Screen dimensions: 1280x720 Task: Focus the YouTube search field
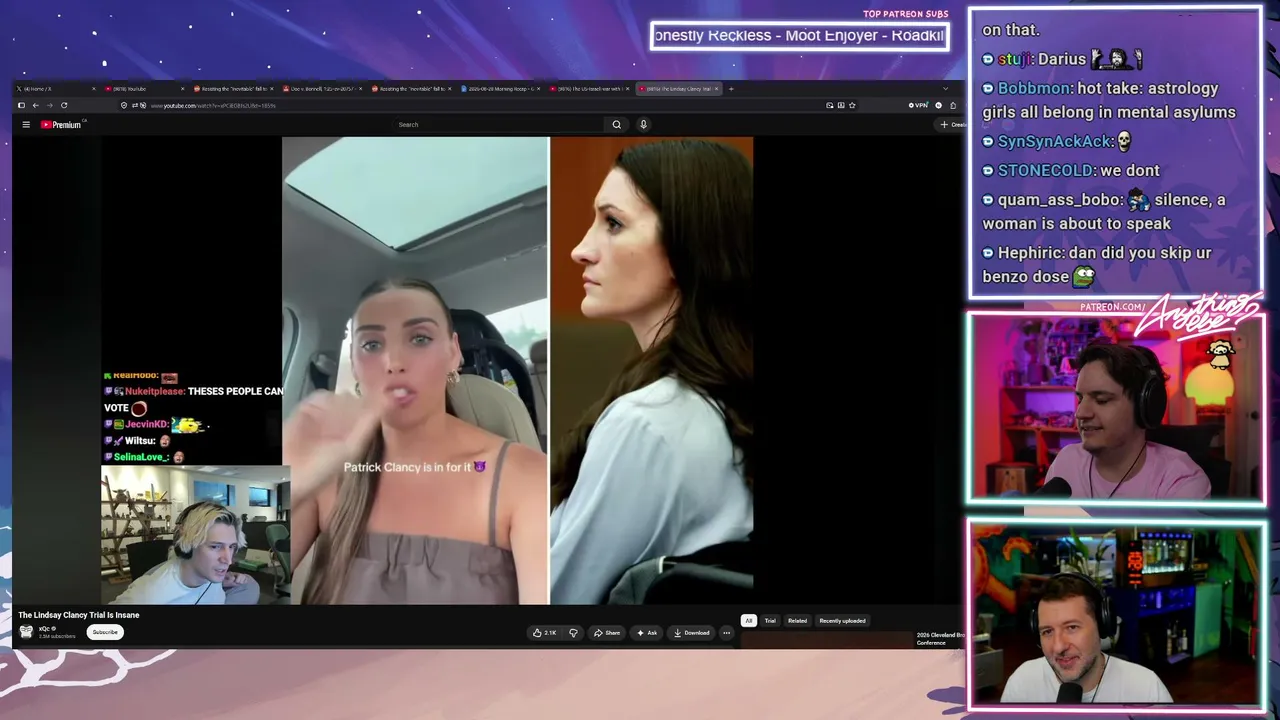[x=500, y=125]
